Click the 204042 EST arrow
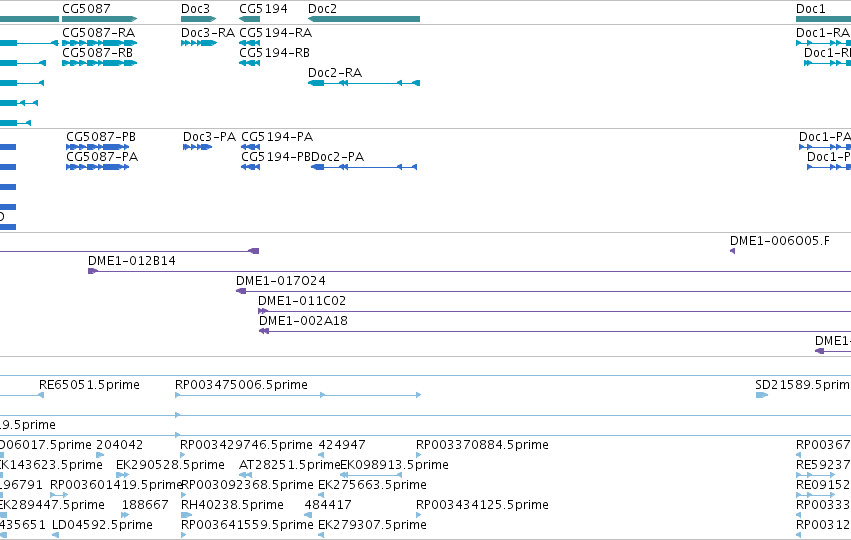Image resolution: width=851 pixels, height=540 pixels. tap(100, 455)
